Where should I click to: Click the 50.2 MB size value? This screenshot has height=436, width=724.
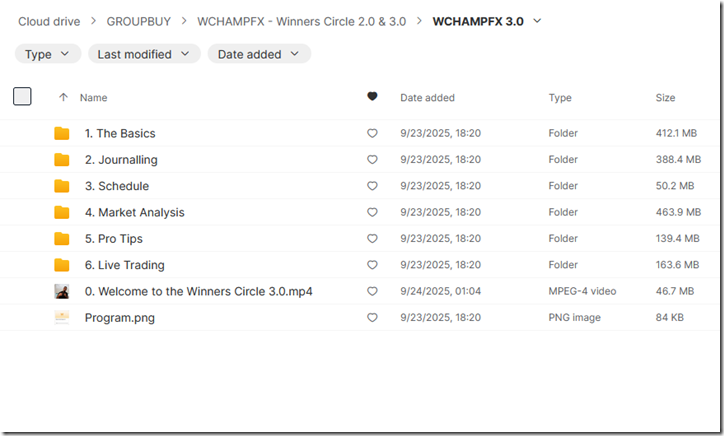pos(675,186)
